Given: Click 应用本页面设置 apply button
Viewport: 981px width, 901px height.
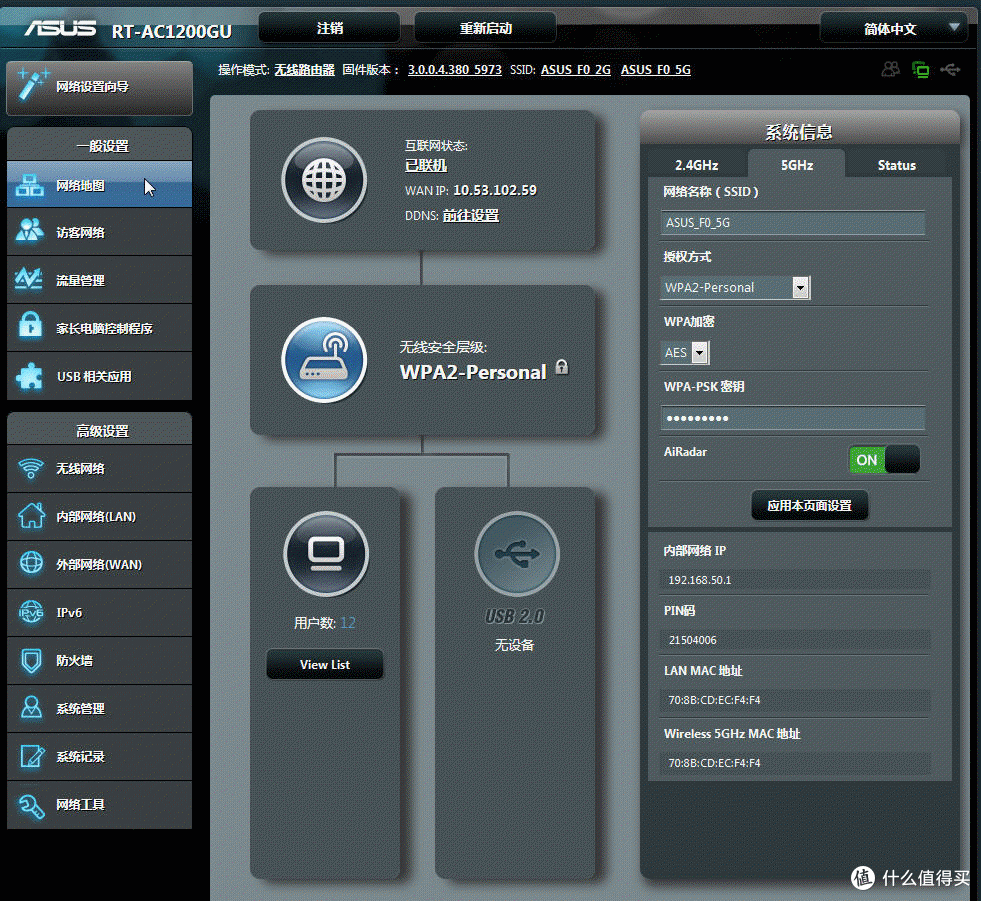Looking at the screenshot, I should (810, 506).
